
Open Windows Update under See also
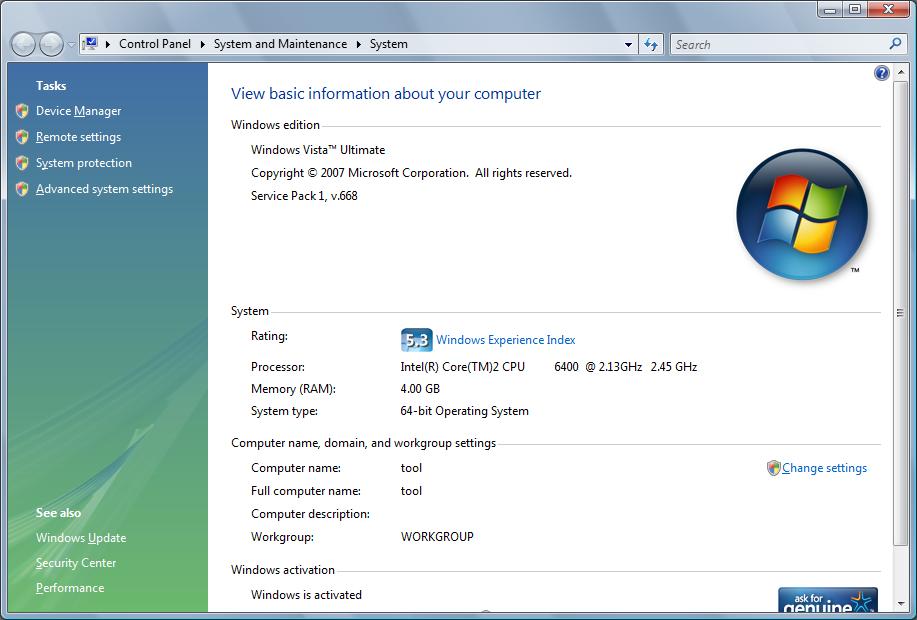coord(81,538)
